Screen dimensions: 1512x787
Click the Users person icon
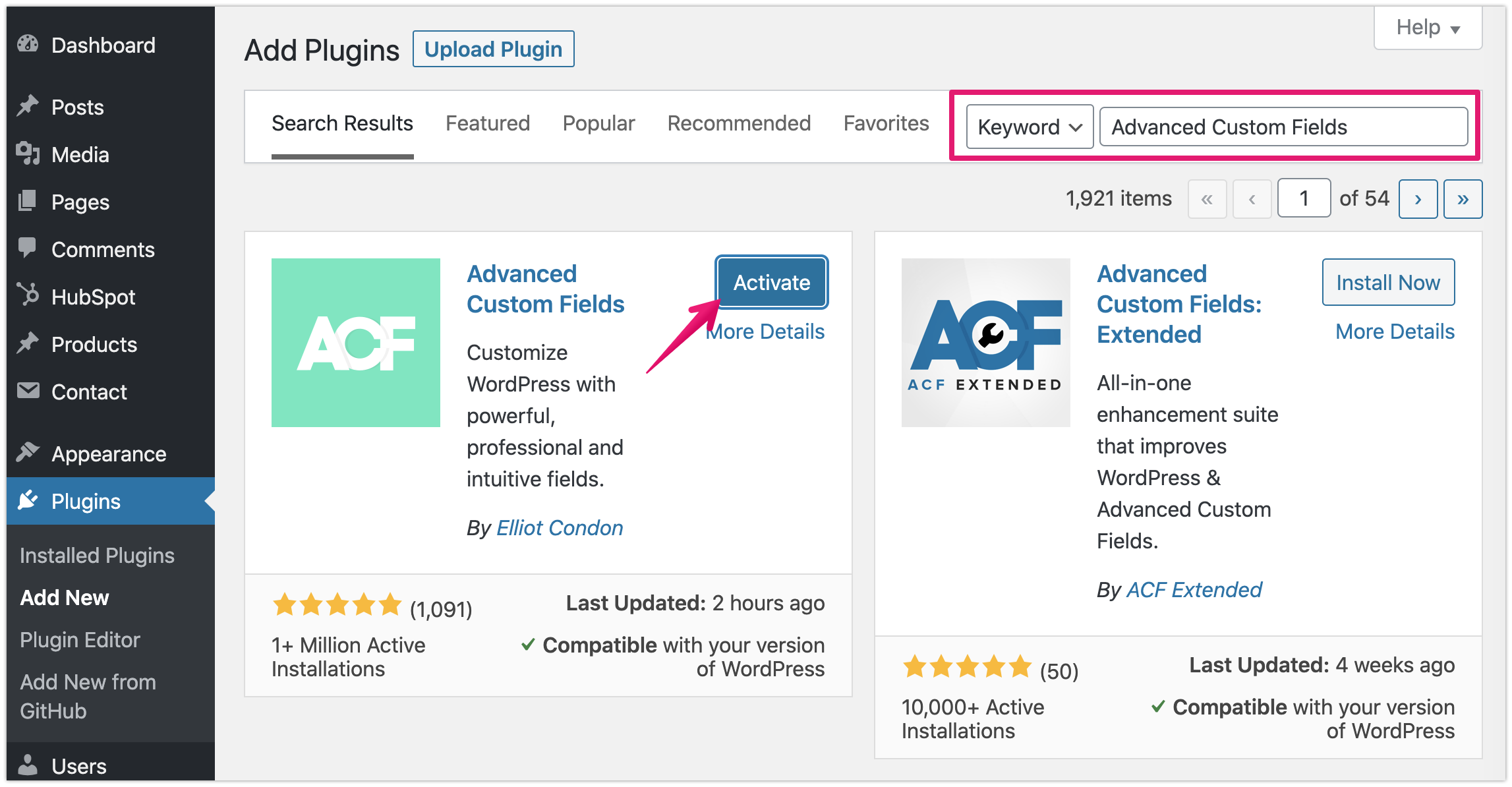28,765
